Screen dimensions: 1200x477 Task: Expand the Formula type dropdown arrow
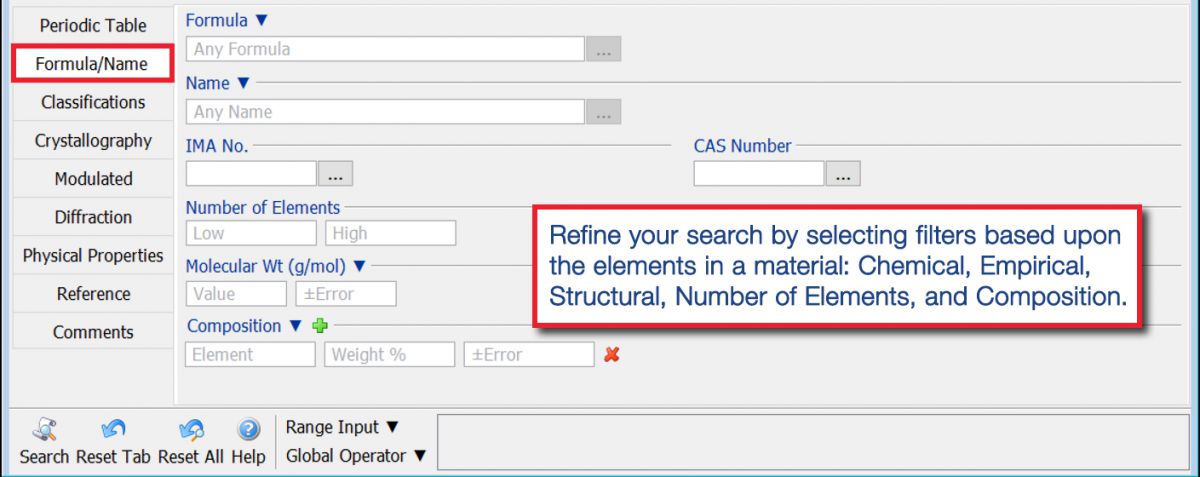pyautogui.click(x=262, y=20)
